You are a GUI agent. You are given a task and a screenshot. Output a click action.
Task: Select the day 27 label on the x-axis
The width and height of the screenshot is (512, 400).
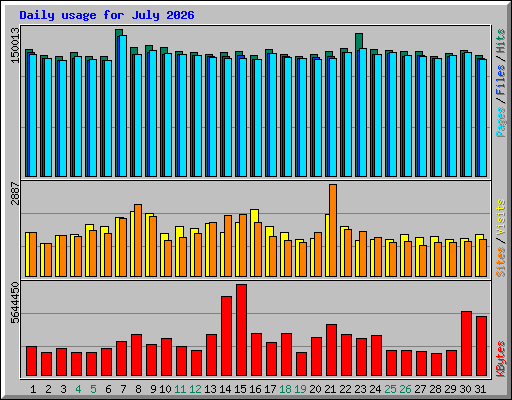420,389
